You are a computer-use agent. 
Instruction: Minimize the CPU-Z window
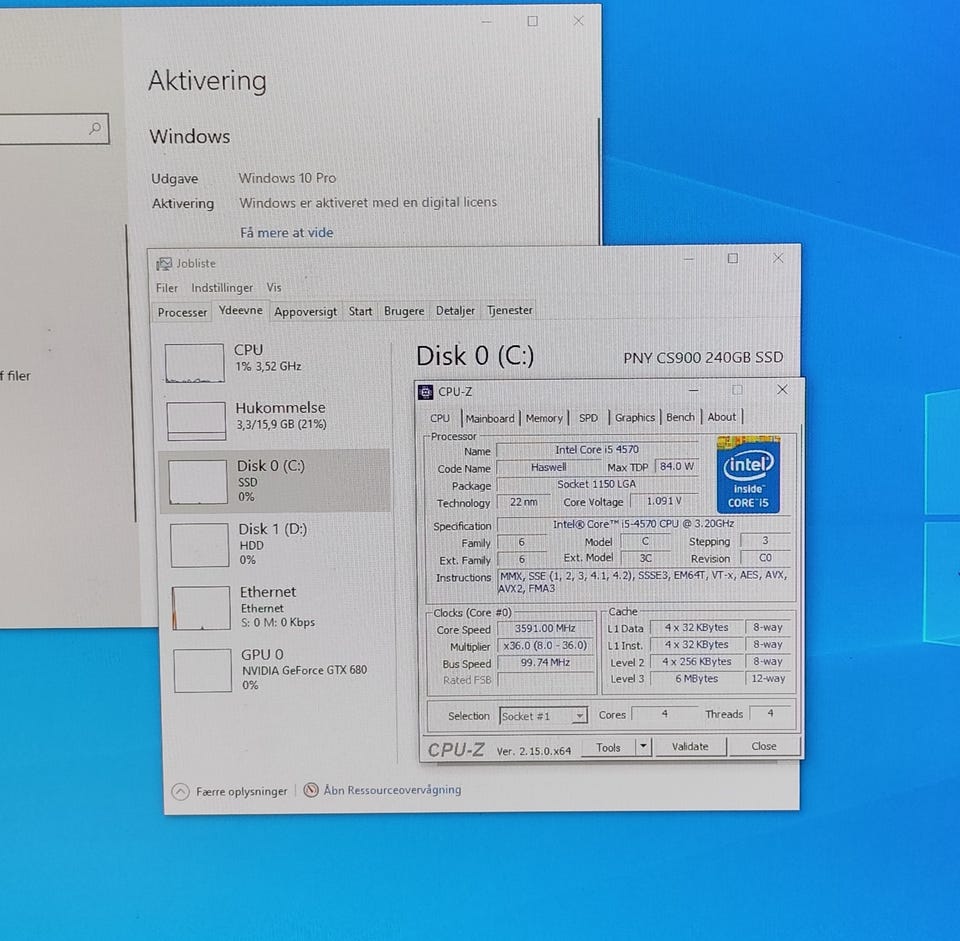coord(693,390)
